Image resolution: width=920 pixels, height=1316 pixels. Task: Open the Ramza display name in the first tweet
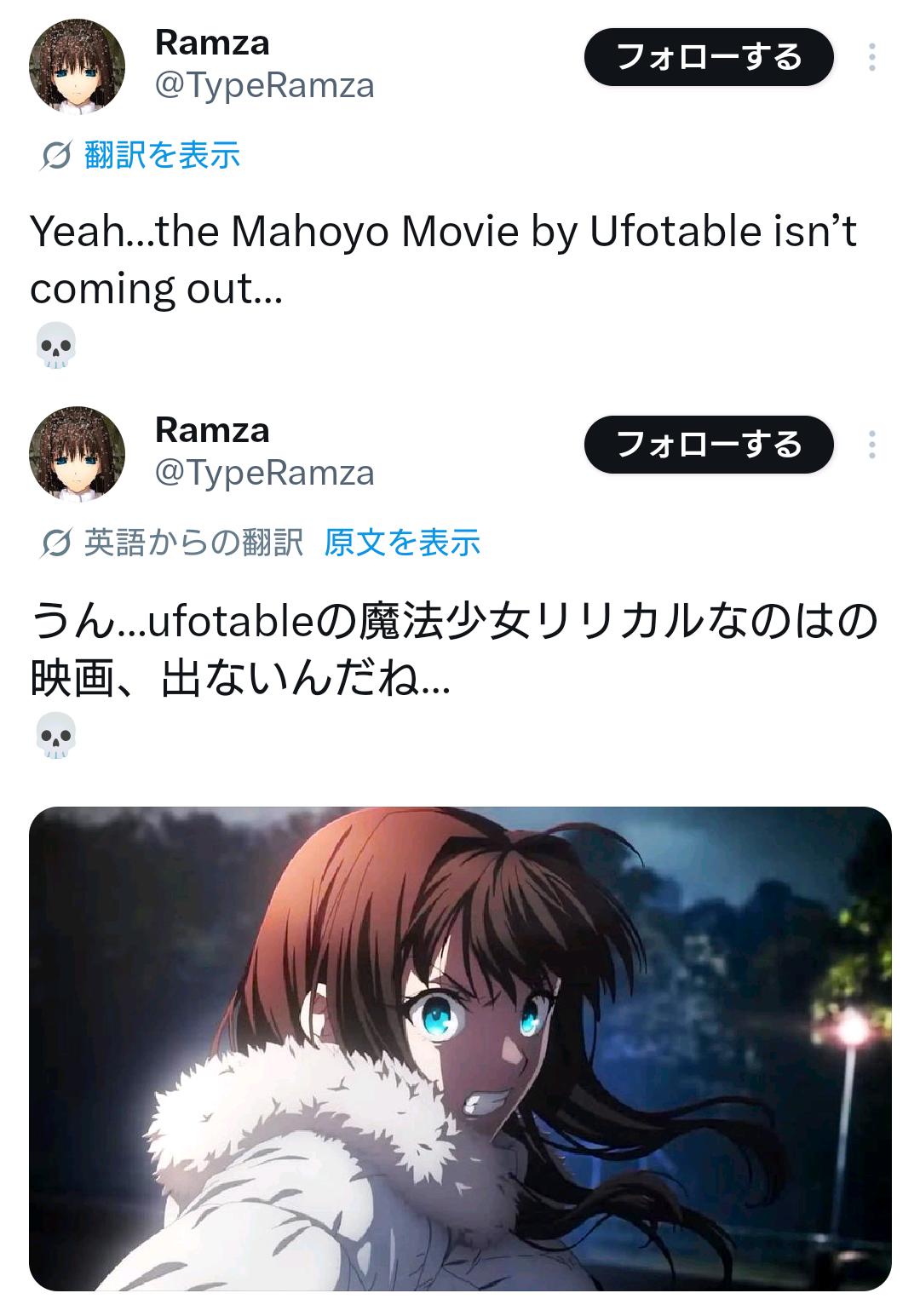pyautogui.click(x=212, y=43)
